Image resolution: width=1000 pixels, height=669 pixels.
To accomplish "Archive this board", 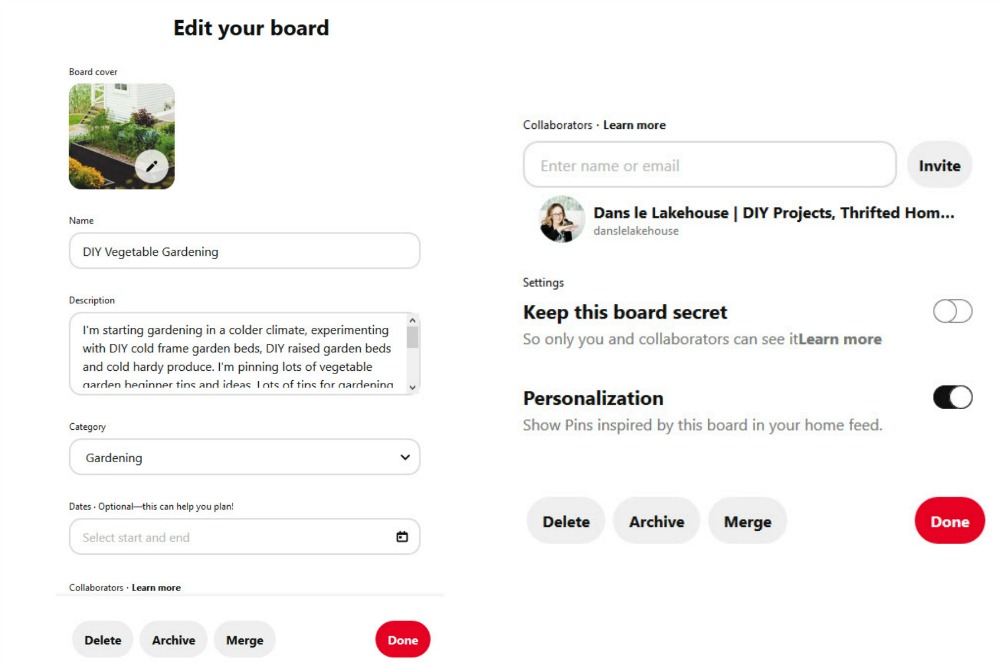I will click(x=656, y=520).
